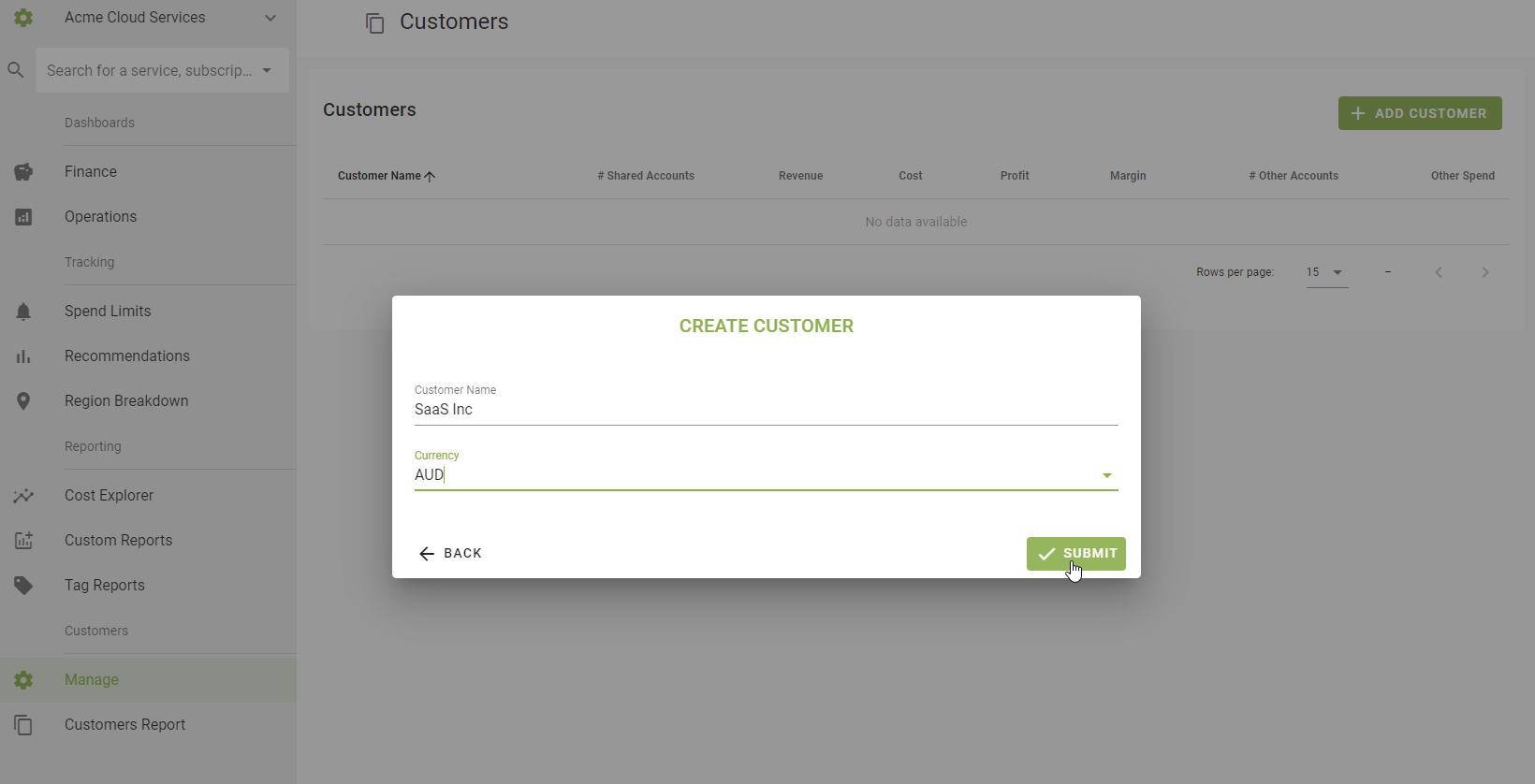Screen dimensions: 1535x784
Task: Click the Back button in dialog
Action: point(450,554)
